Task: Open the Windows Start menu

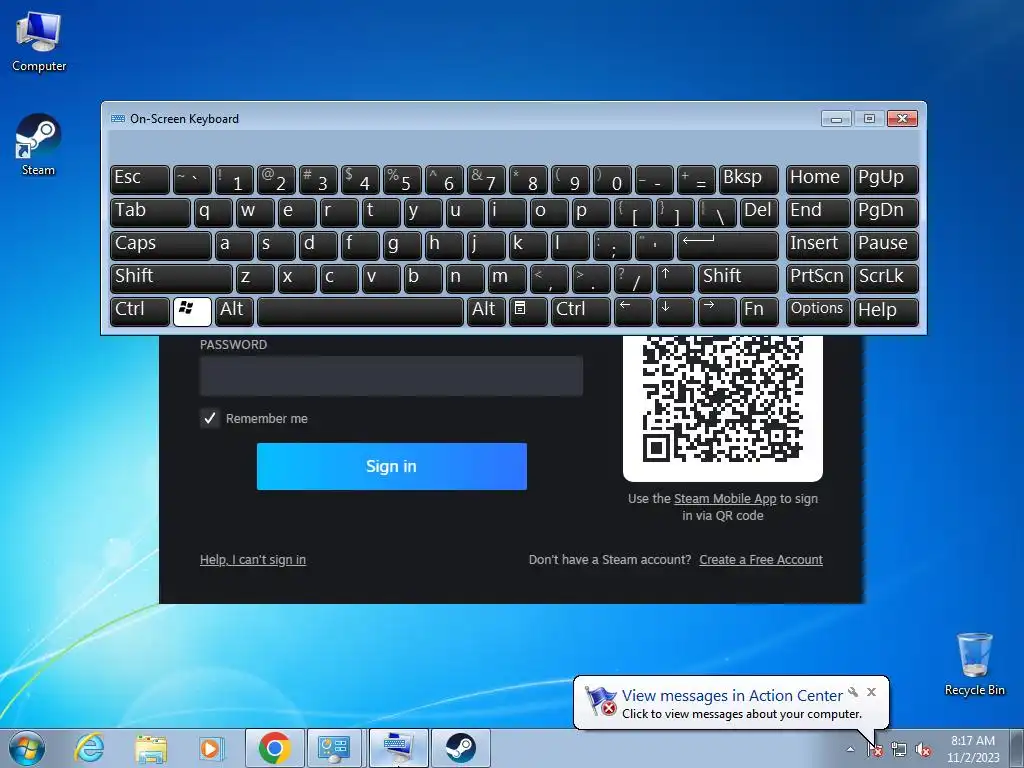Action: point(27,748)
